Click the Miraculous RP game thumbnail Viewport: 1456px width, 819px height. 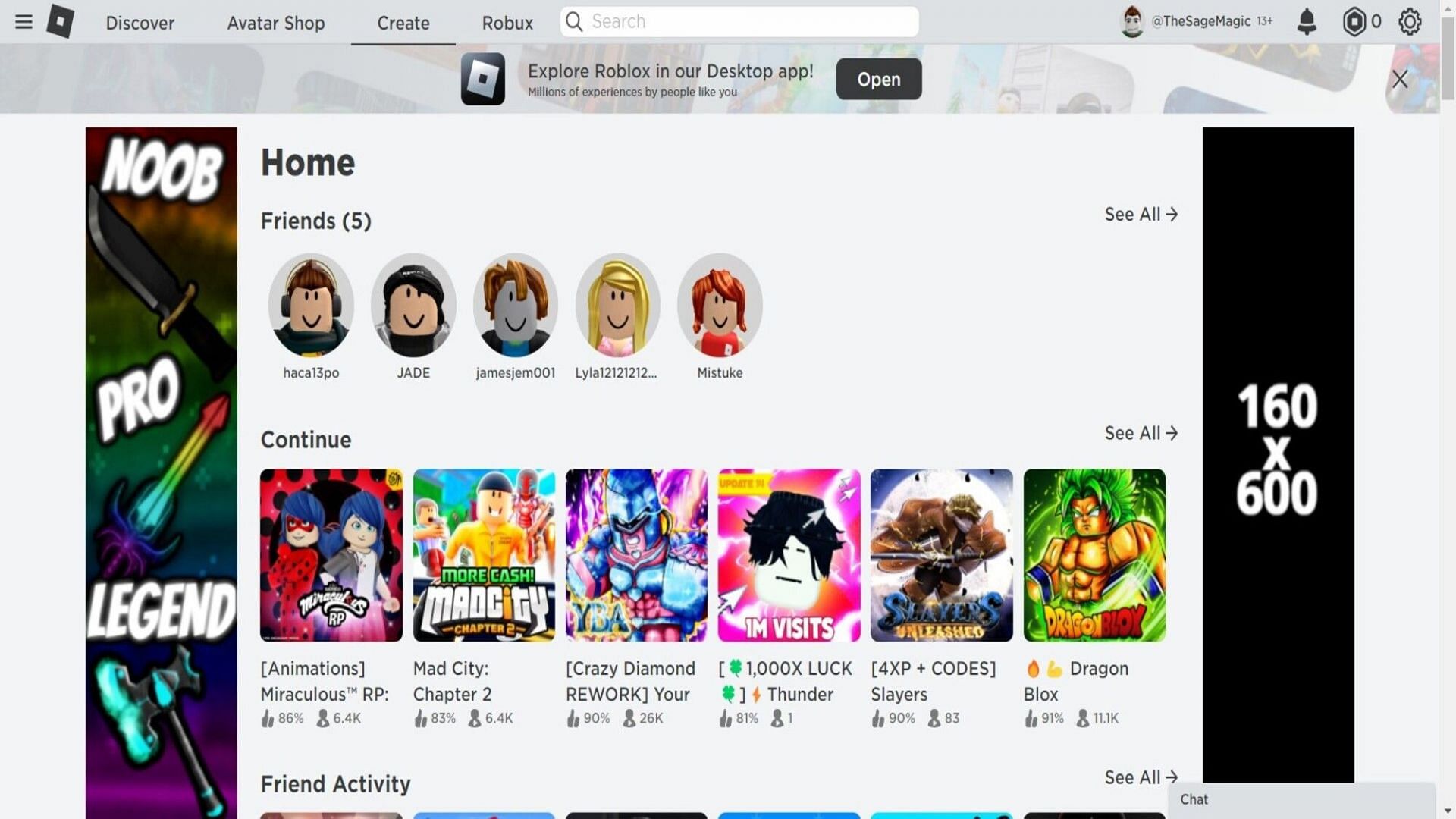point(330,555)
